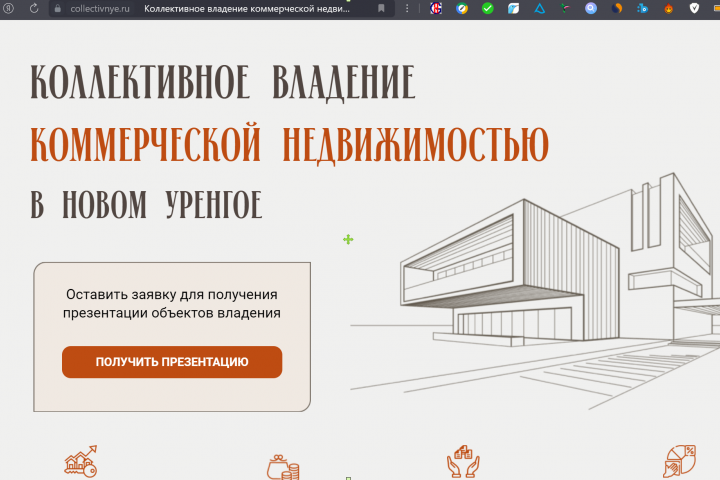Open the white shield extension icon
Viewport: 720px width, 480px height.
click(x=694, y=8)
